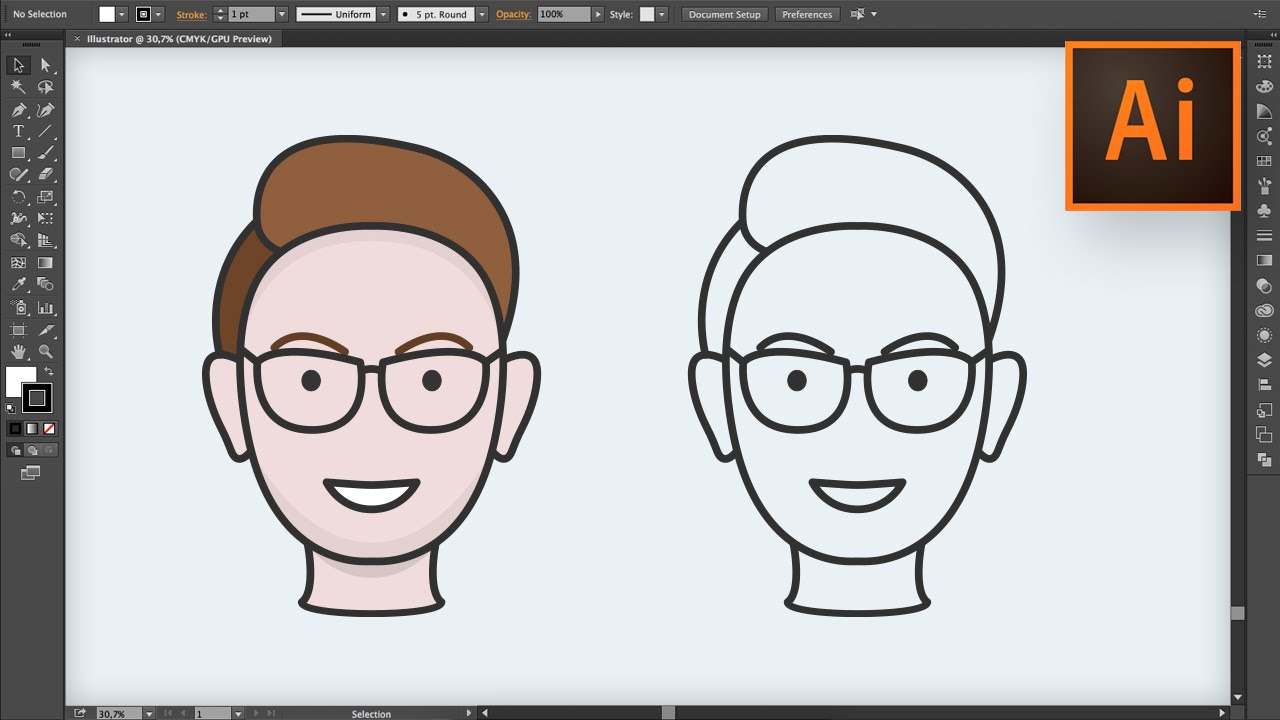The width and height of the screenshot is (1280, 720).
Task: Select the Hand tool
Action: [x=18, y=351]
